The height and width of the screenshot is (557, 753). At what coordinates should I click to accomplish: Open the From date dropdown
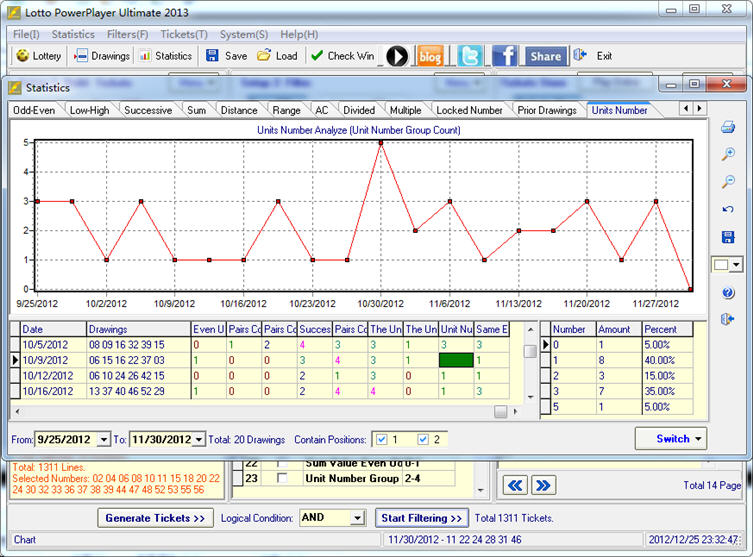pos(104,439)
